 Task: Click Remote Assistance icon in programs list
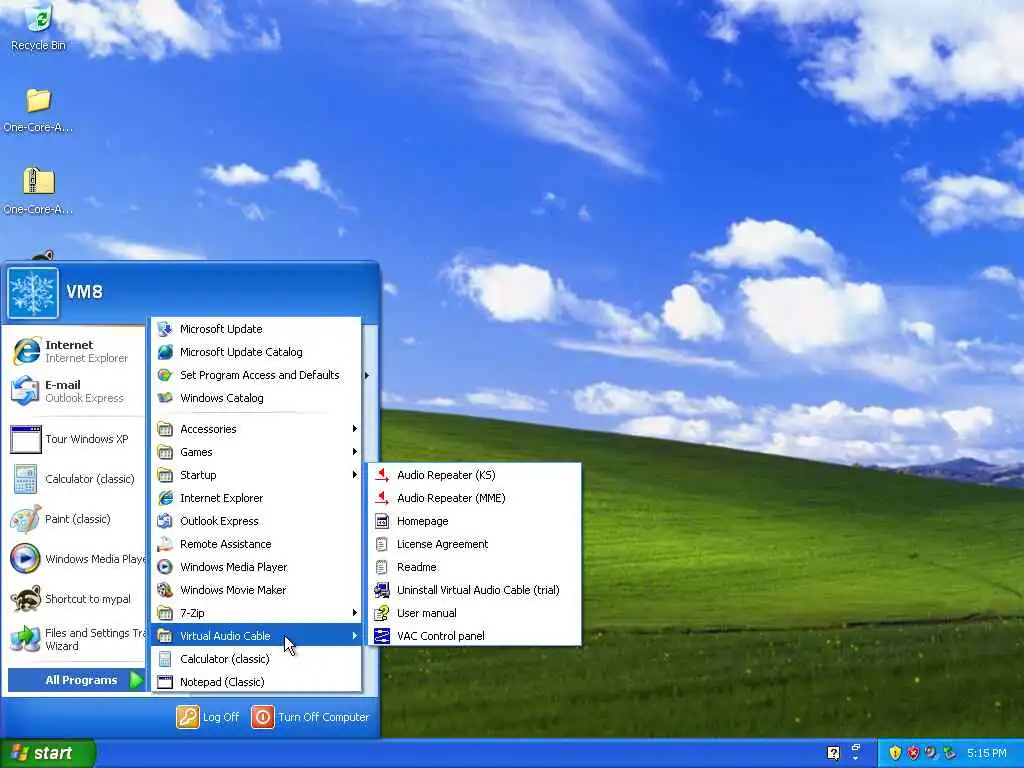[165, 544]
